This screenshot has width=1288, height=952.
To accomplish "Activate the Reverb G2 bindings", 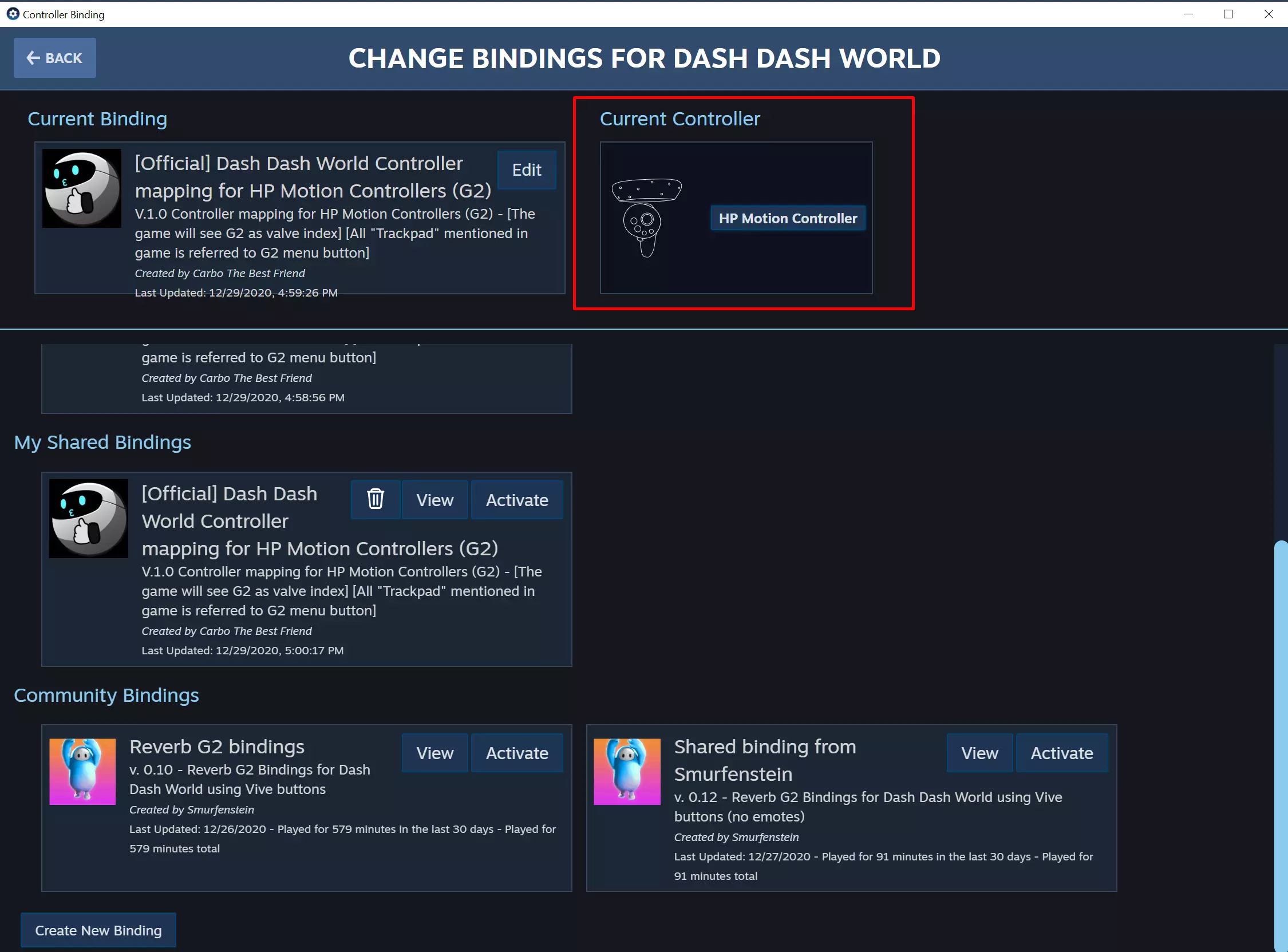I will 517,753.
